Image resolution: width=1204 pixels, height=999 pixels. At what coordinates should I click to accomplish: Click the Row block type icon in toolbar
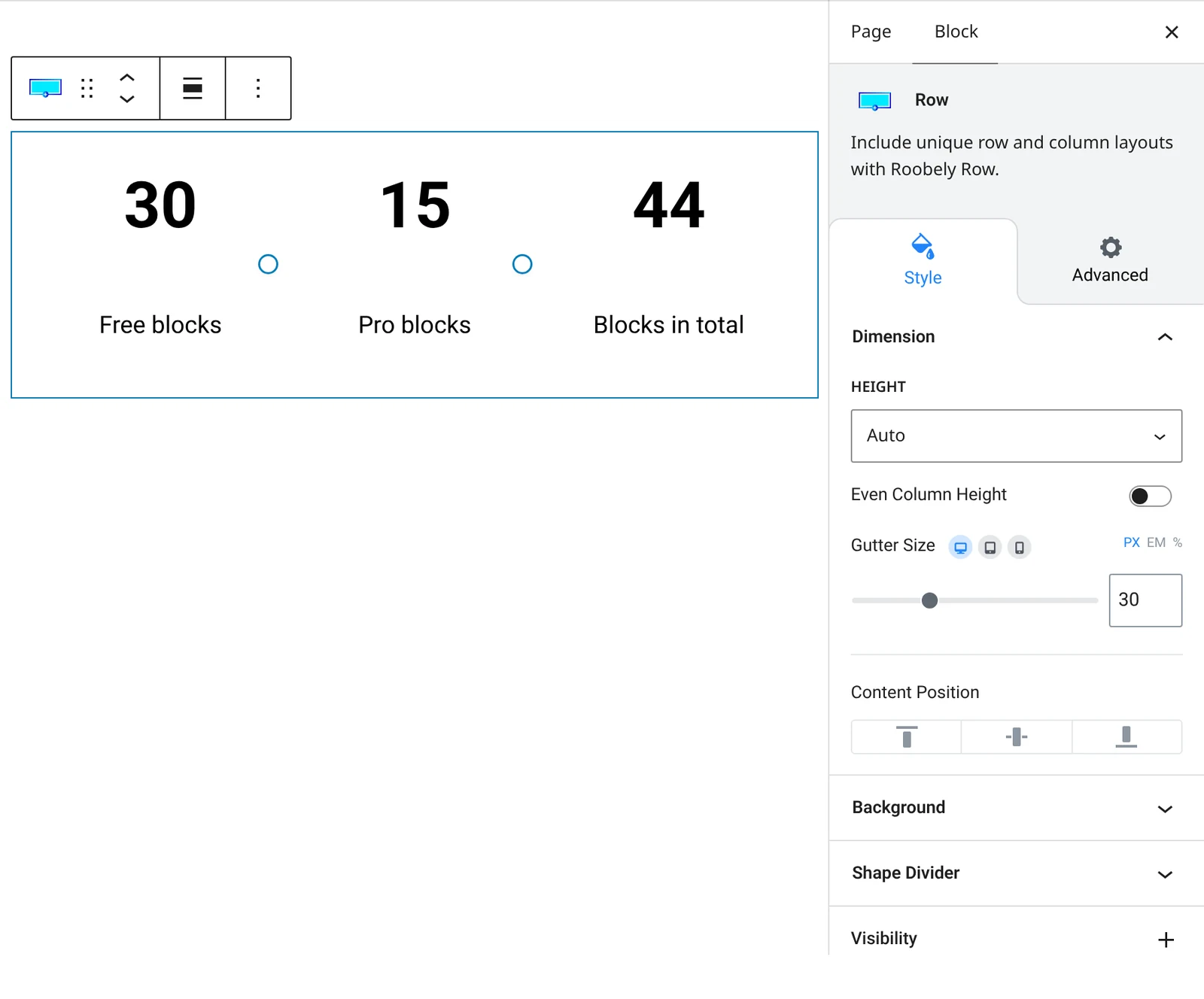coord(45,88)
